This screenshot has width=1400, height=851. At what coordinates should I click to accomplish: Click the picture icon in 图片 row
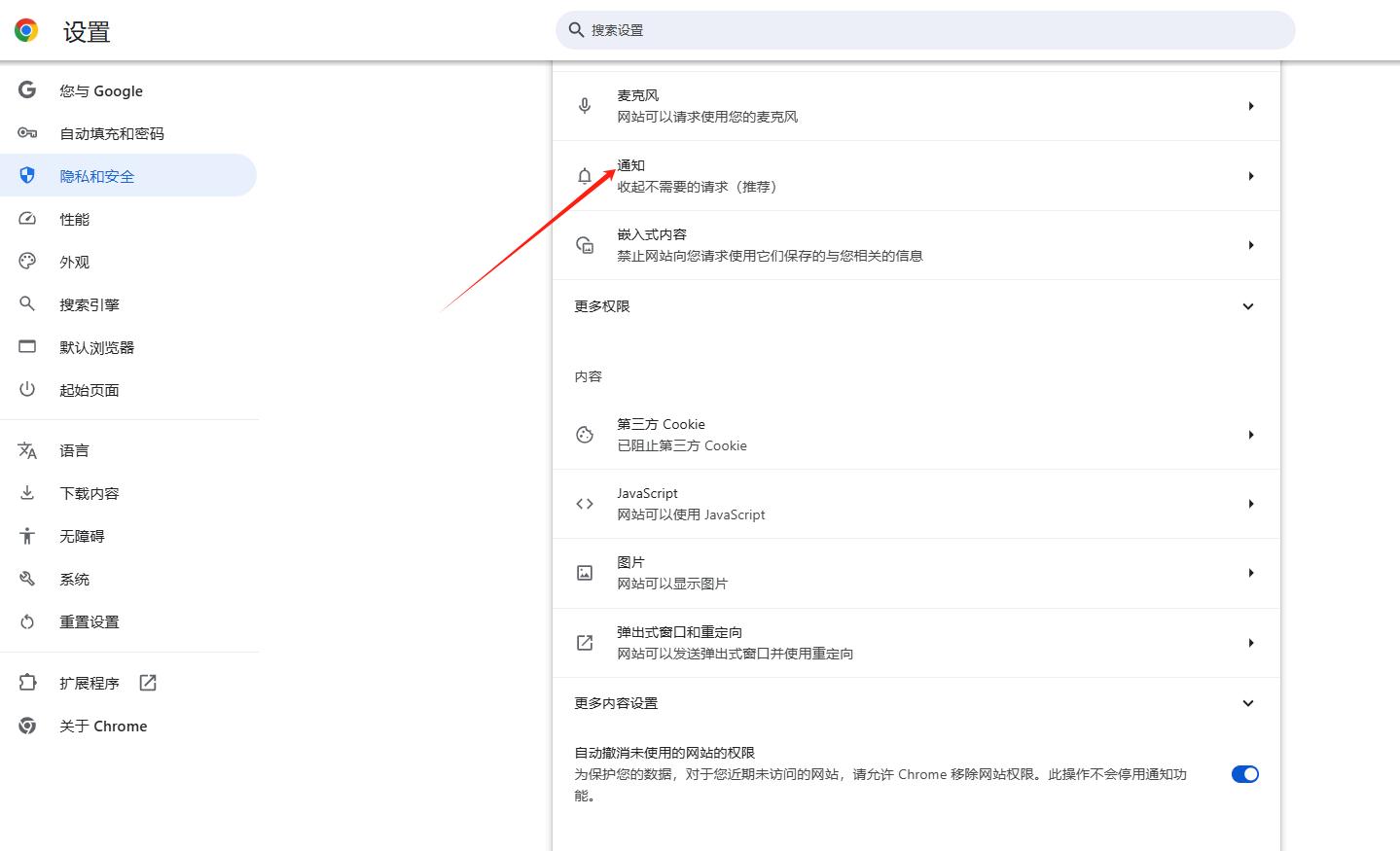[x=585, y=573]
